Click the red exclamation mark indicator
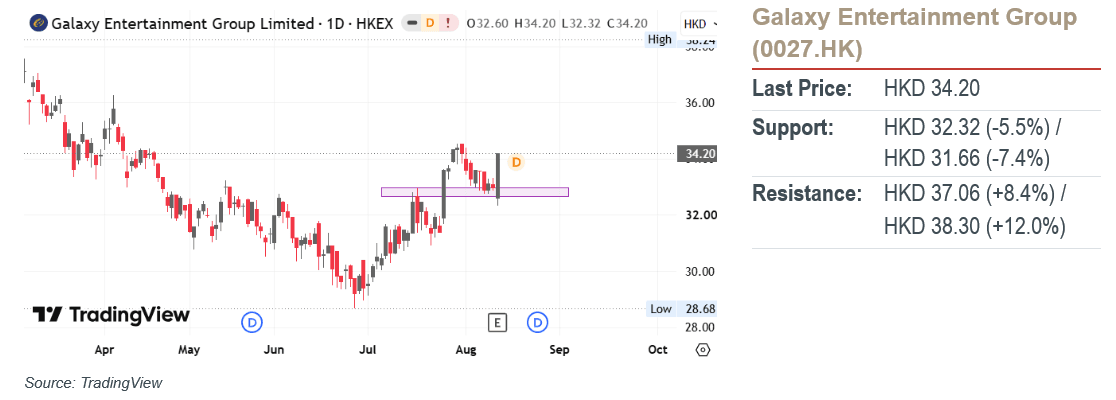This screenshot has height=400, width=1116. click(x=447, y=23)
